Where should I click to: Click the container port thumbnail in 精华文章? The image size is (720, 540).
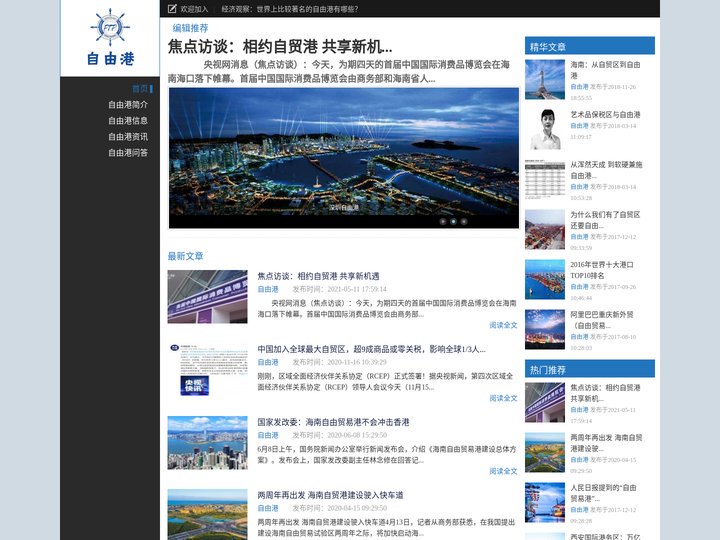(x=545, y=230)
